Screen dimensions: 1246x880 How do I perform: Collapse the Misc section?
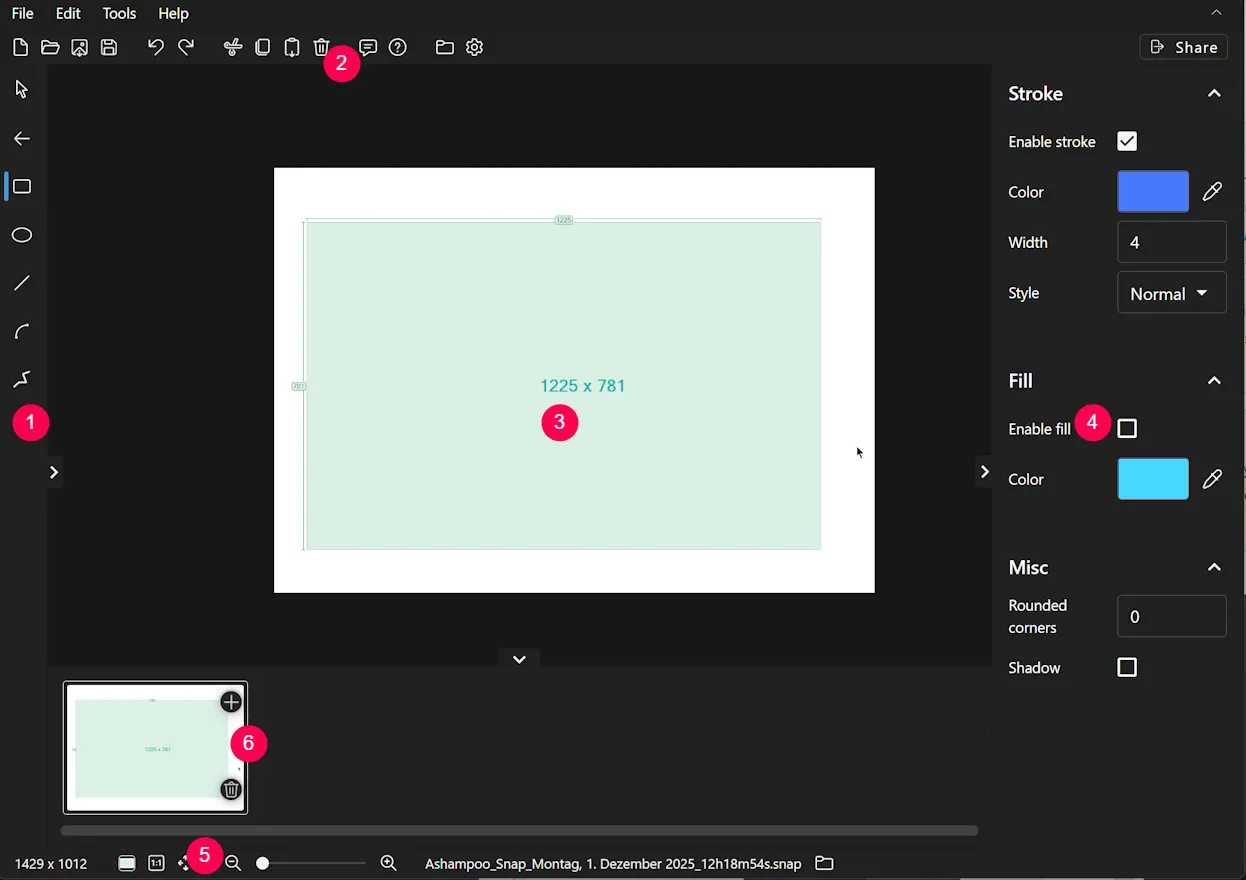(x=1214, y=568)
